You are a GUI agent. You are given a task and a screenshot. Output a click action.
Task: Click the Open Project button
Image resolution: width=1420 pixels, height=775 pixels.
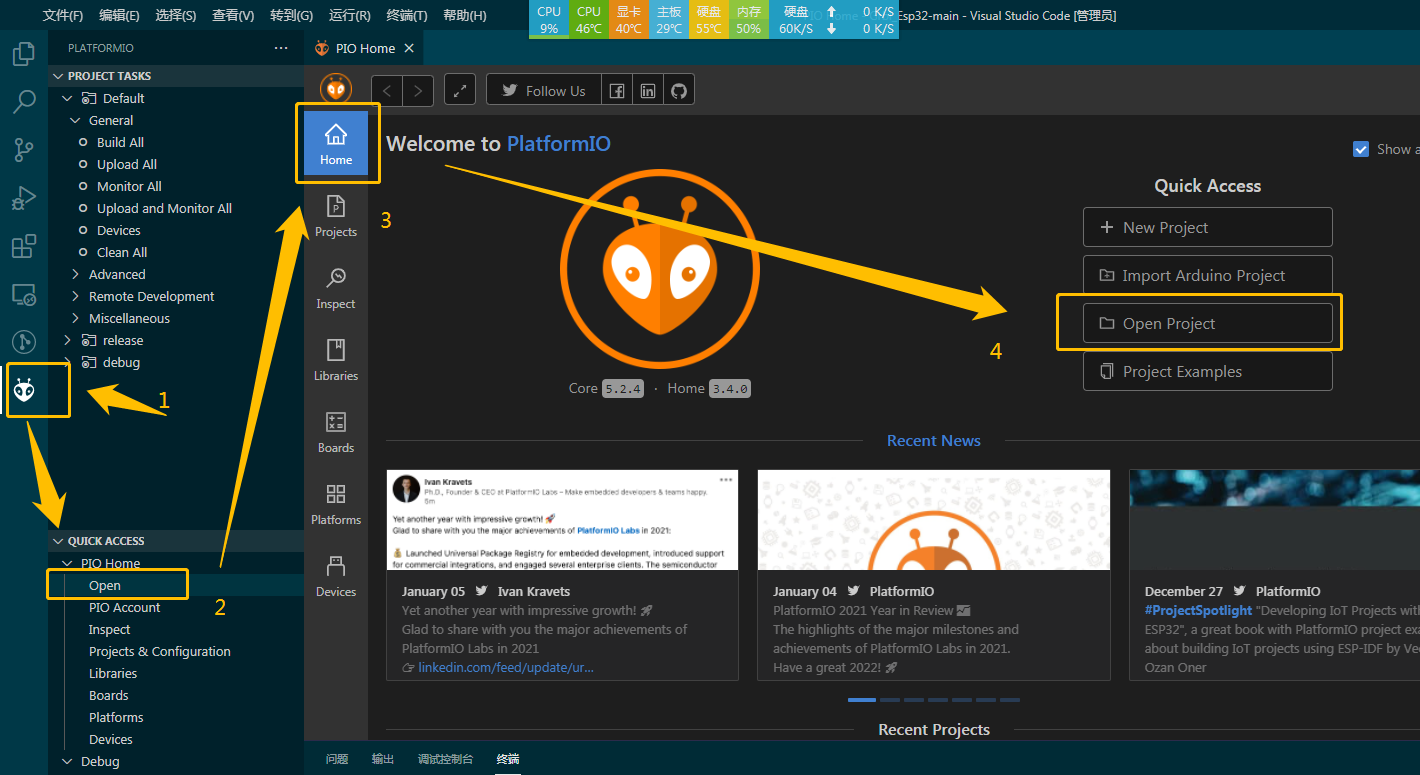[x=1207, y=323]
